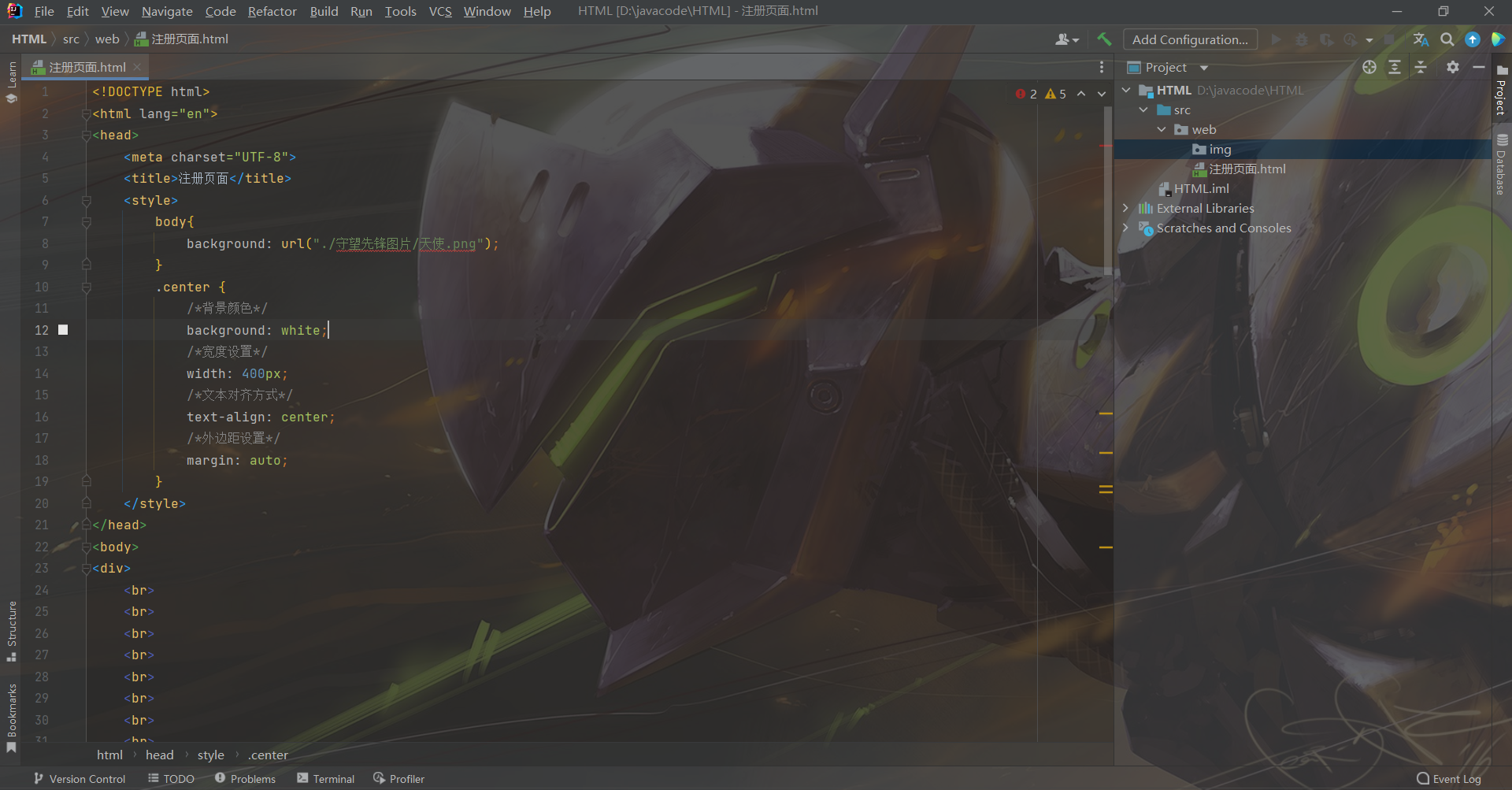This screenshot has width=1512, height=790.
Task: Open the Refactor menu
Action: pos(272,11)
